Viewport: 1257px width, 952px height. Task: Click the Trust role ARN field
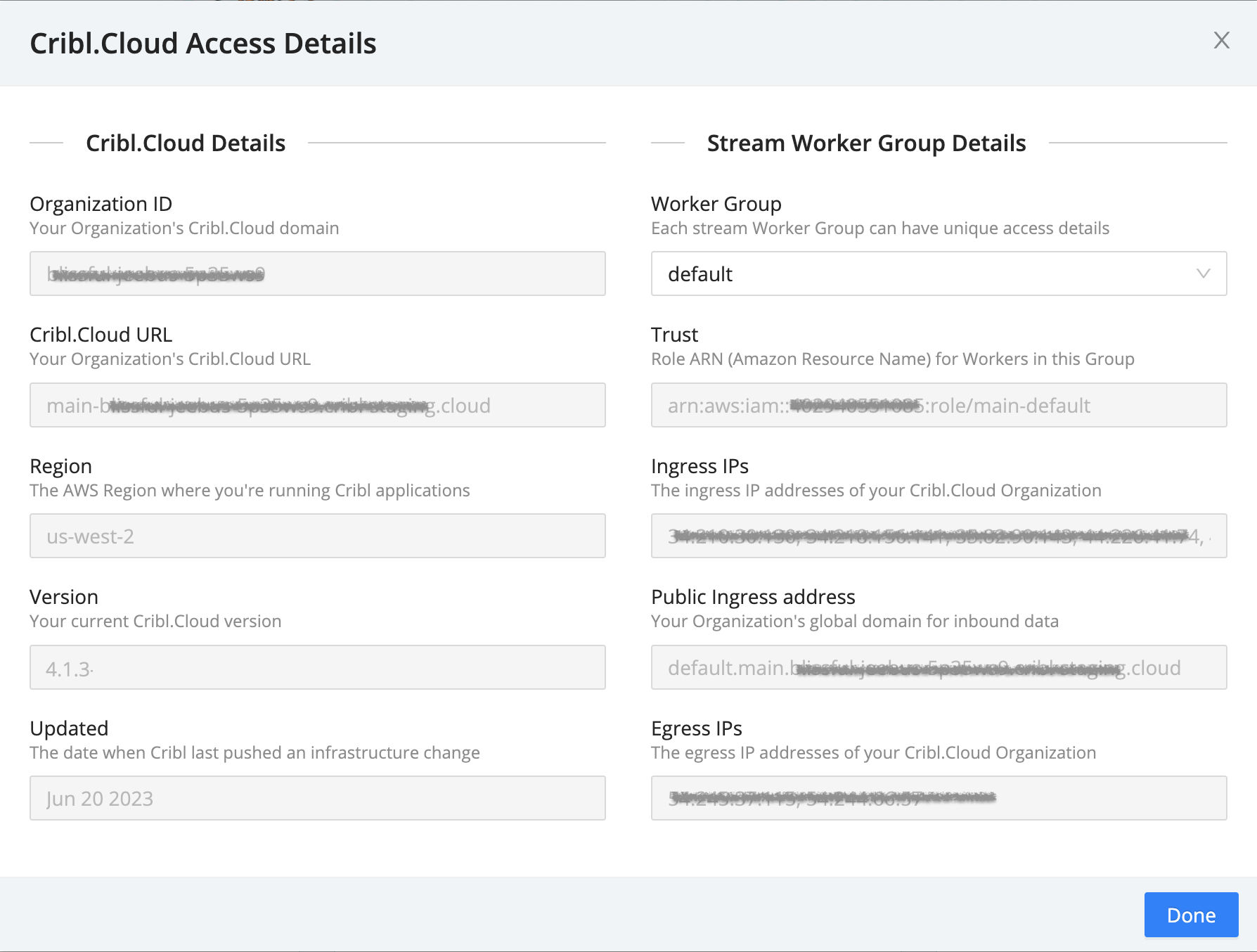click(939, 405)
